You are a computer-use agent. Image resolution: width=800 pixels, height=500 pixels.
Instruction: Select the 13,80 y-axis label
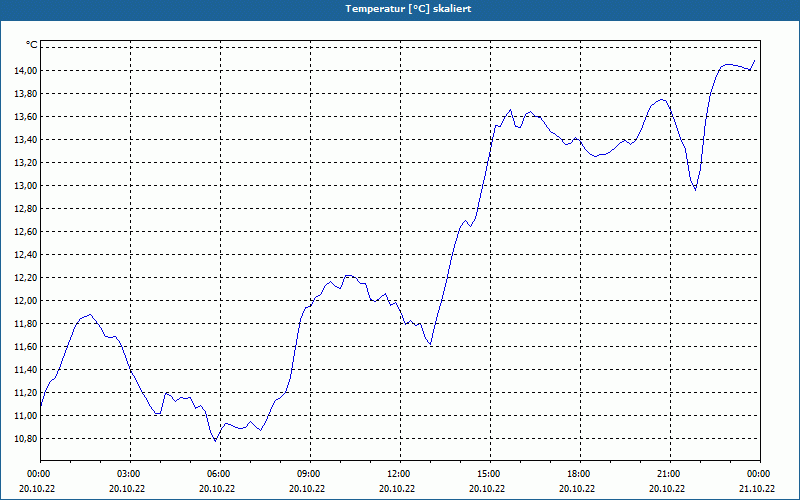tap(24, 94)
